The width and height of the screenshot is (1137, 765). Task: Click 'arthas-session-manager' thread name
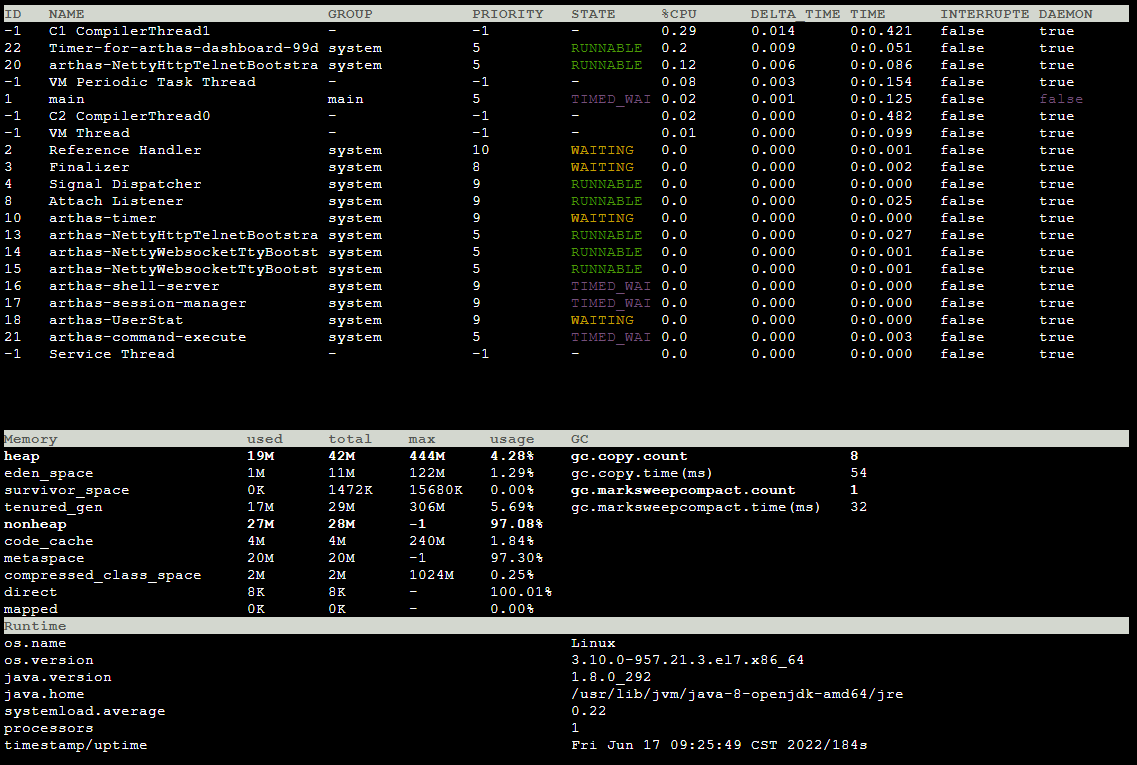[x=147, y=303]
